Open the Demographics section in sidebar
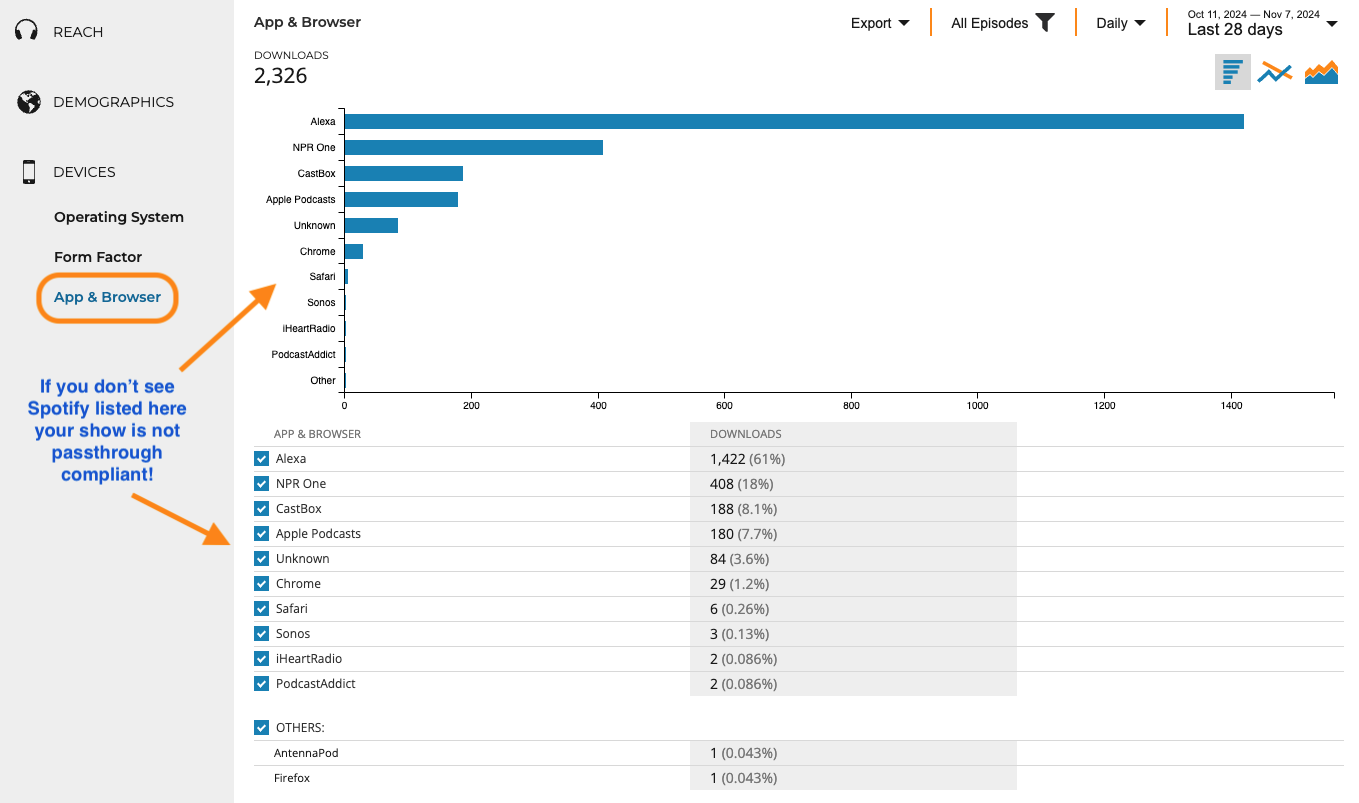 pos(113,102)
